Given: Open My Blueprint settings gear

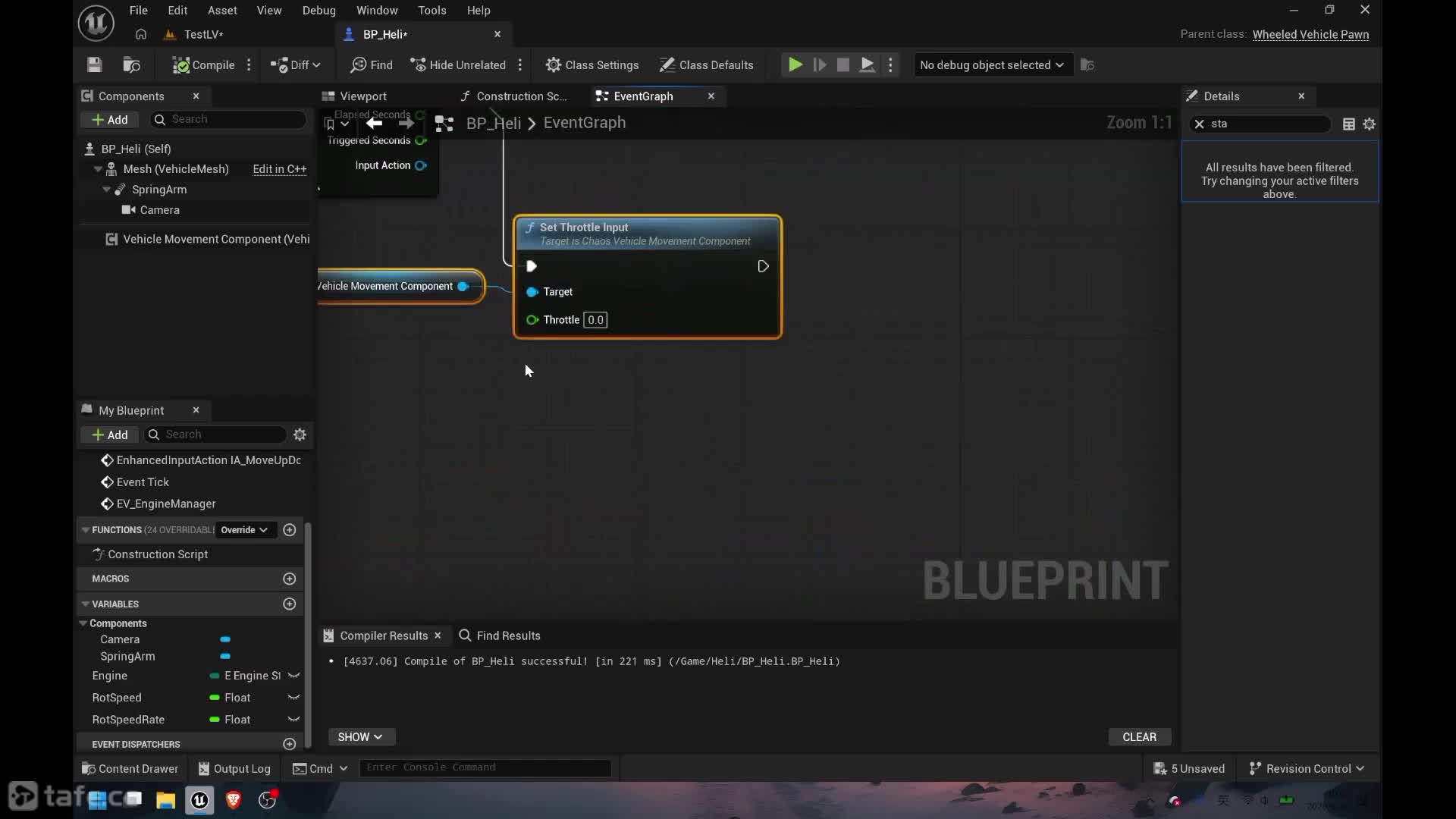Looking at the screenshot, I should pyautogui.click(x=300, y=435).
